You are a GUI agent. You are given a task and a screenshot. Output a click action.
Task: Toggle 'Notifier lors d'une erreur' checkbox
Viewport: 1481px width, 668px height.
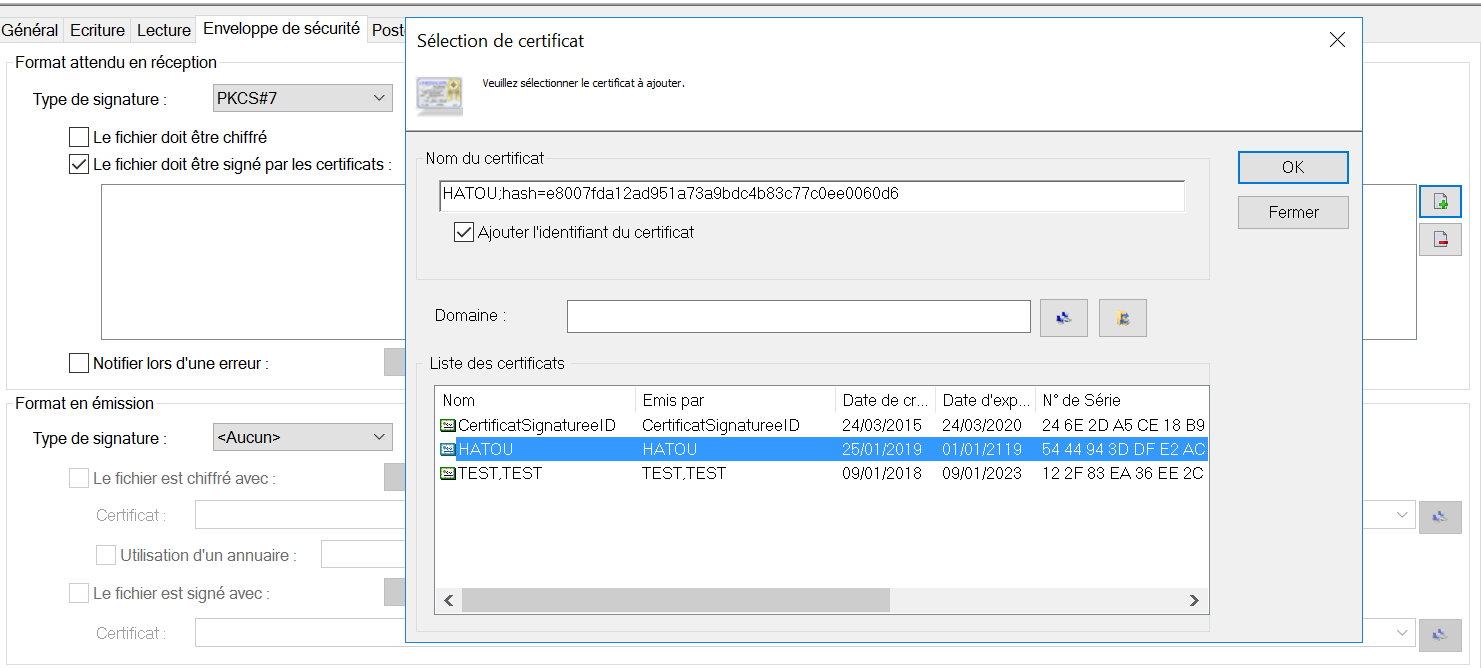[x=79, y=364]
